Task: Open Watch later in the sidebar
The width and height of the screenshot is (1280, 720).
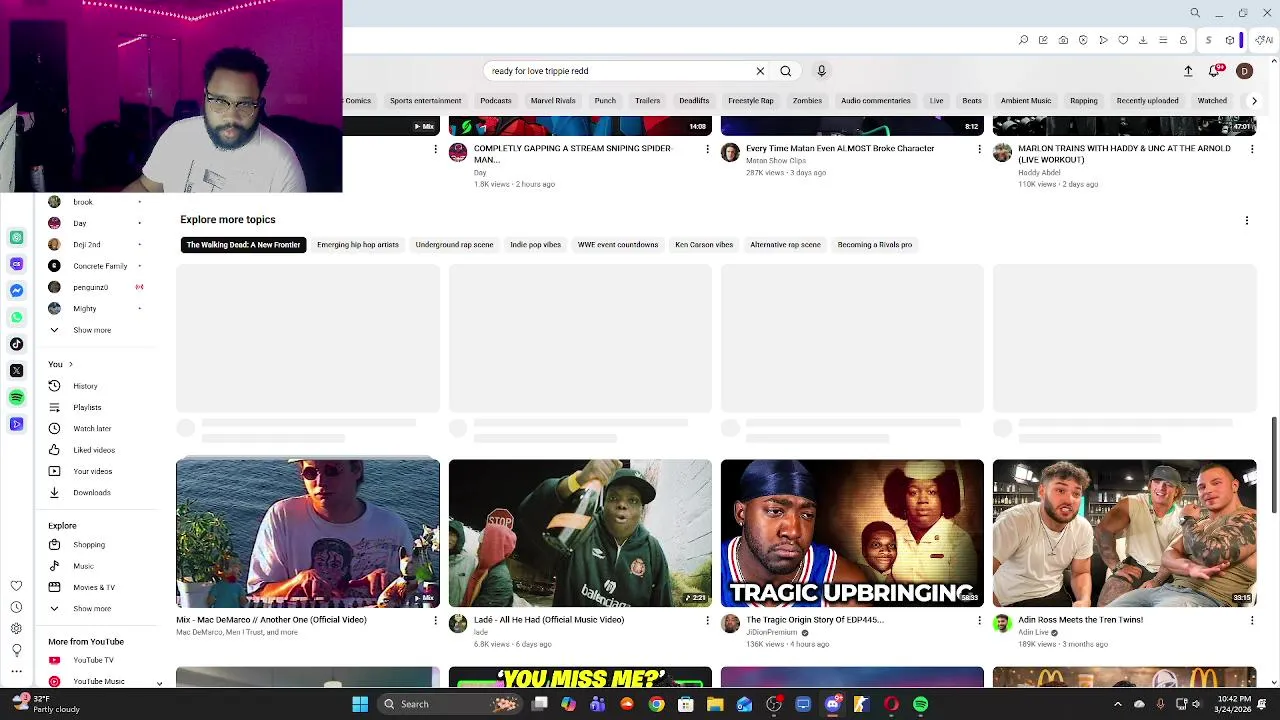Action: pos(92,429)
